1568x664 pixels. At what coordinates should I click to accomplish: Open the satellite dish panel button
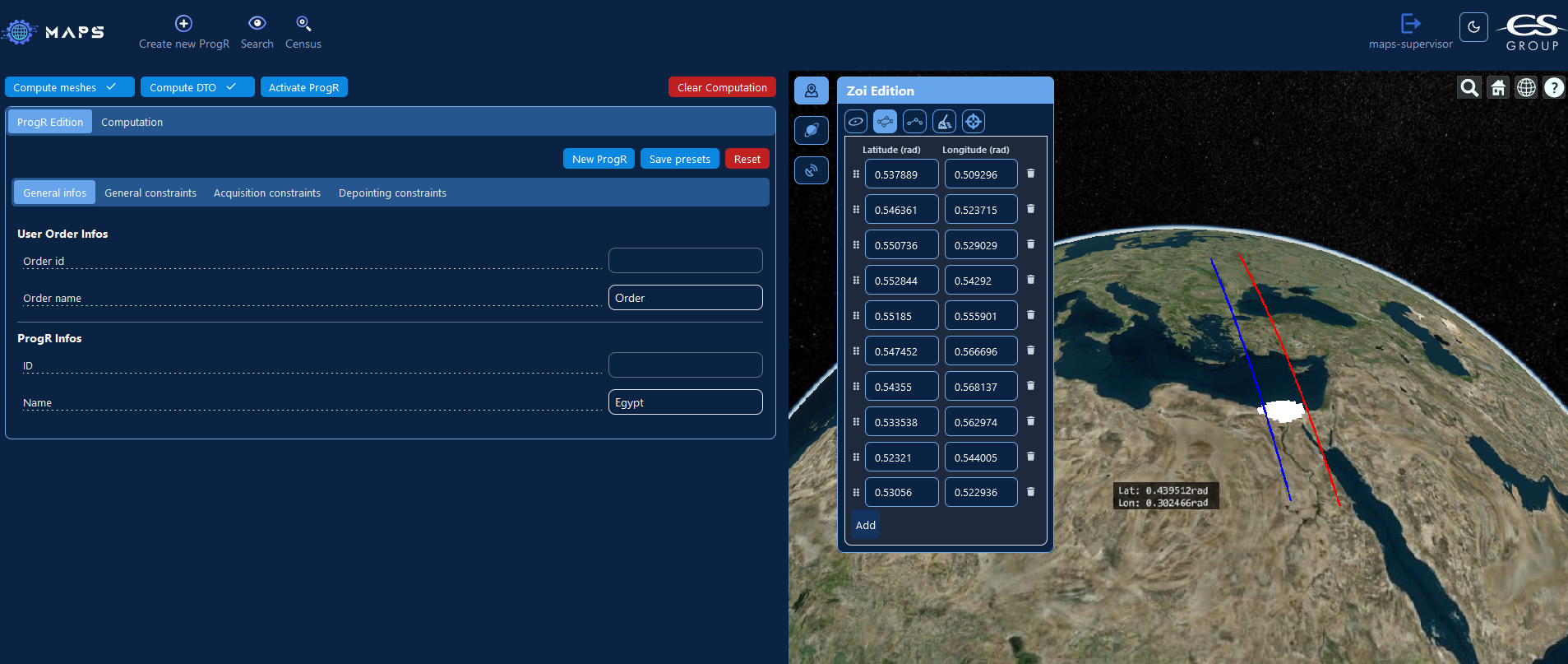click(x=812, y=170)
